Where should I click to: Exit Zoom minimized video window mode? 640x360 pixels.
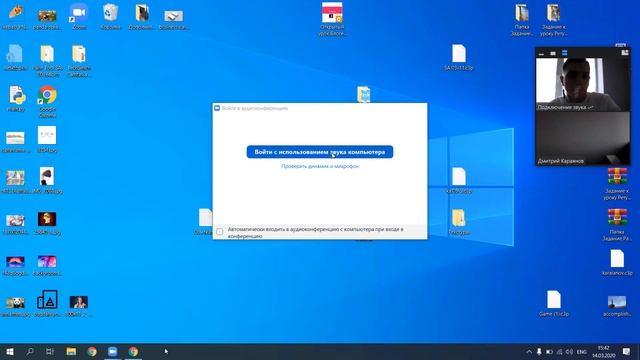(x=624, y=53)
